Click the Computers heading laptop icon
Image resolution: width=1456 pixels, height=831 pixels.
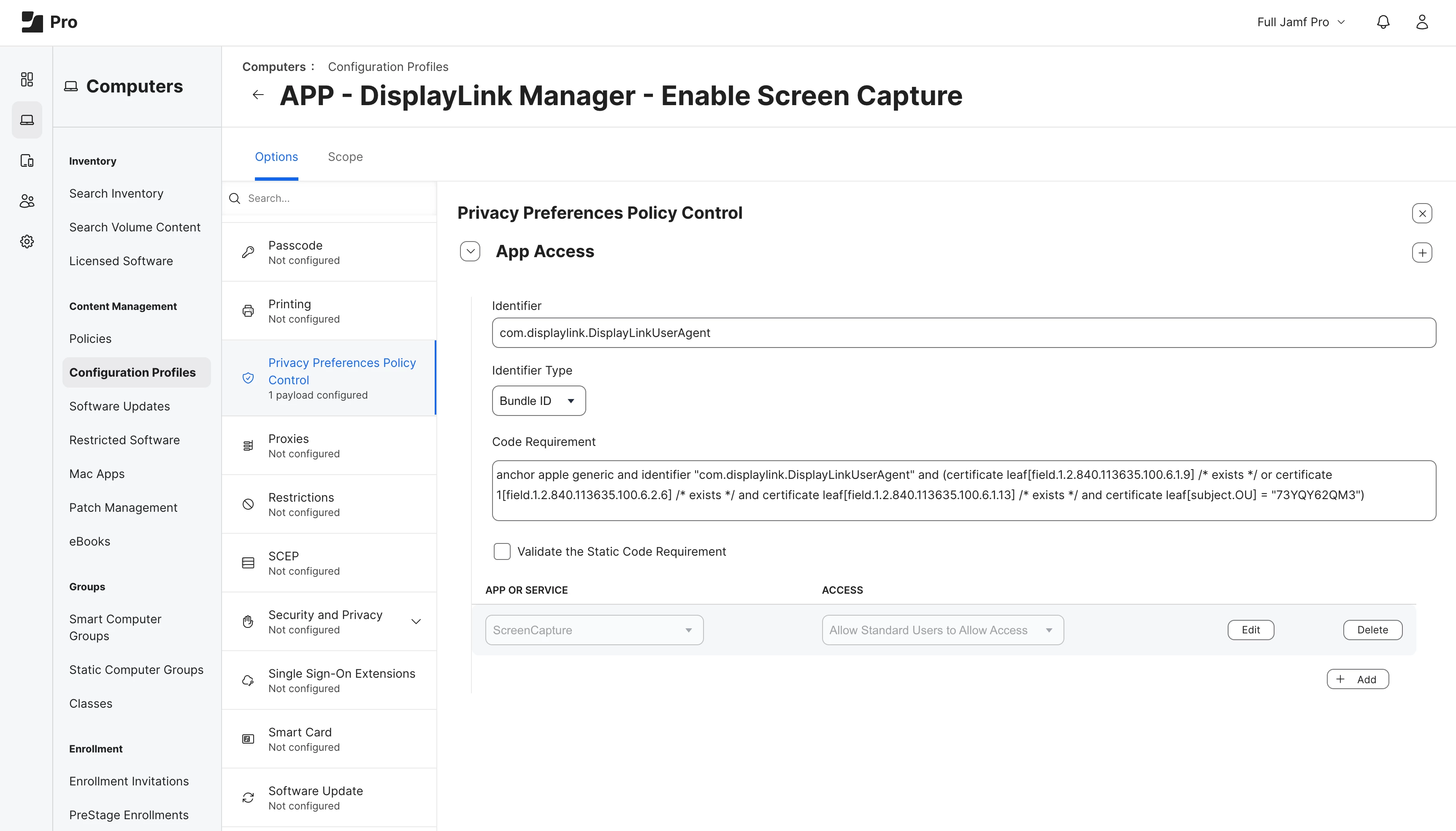[71, 86]
